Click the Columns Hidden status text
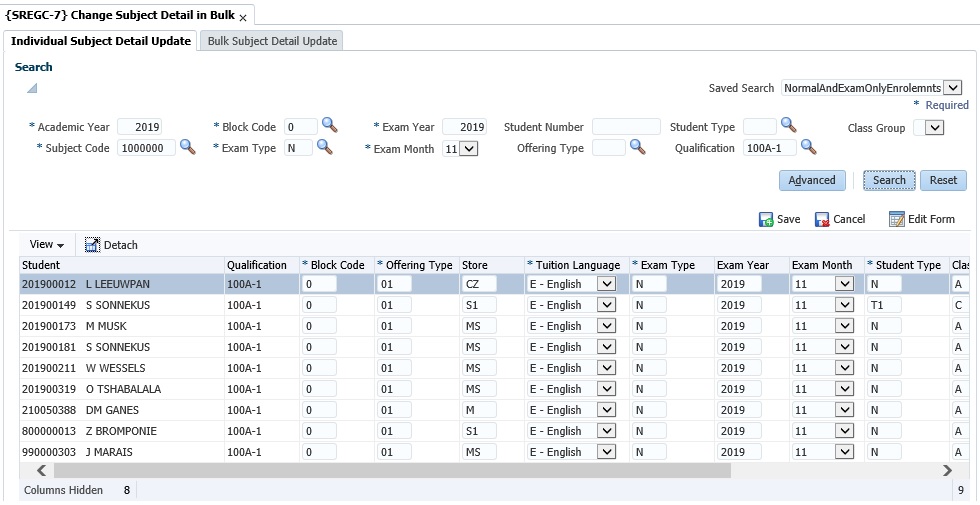The height and width of the screenshot is (505, 980). tap(63, 490)
